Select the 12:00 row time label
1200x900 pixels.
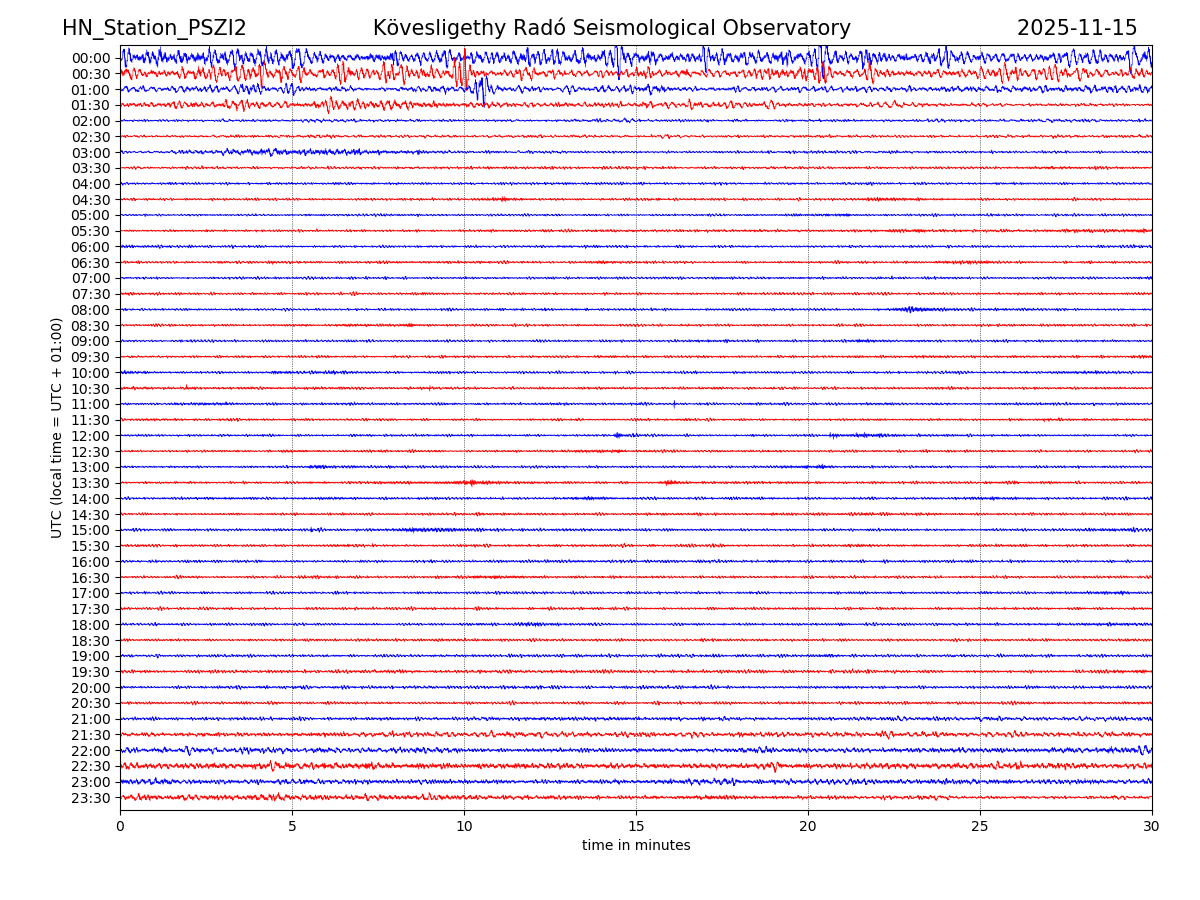tap(91, 436)
